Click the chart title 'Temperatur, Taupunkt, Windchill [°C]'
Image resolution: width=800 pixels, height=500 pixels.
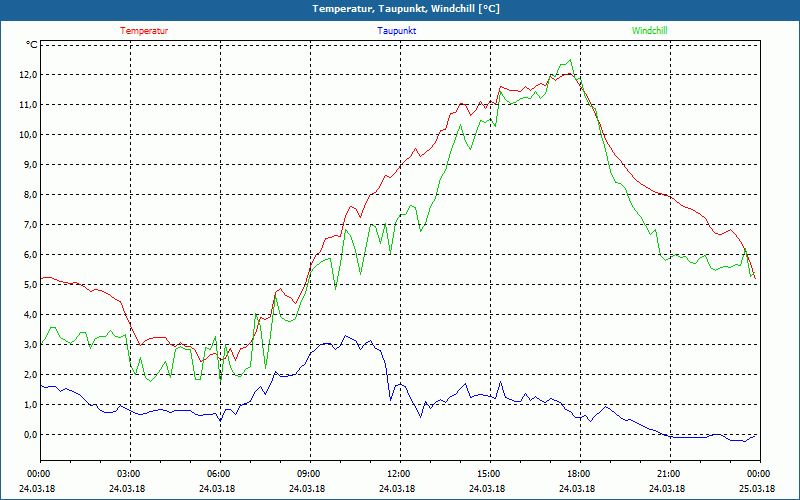tap(406, 9)
